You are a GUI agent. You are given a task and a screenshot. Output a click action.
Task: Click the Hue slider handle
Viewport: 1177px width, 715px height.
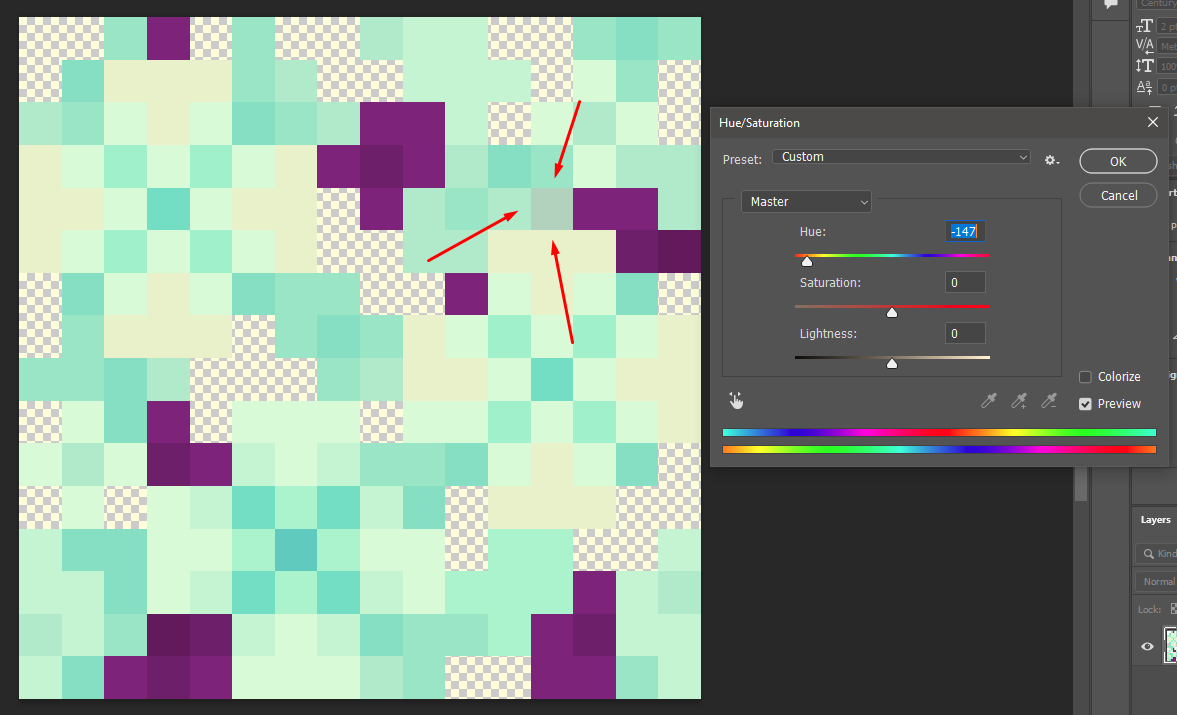[x=807, y=262]
